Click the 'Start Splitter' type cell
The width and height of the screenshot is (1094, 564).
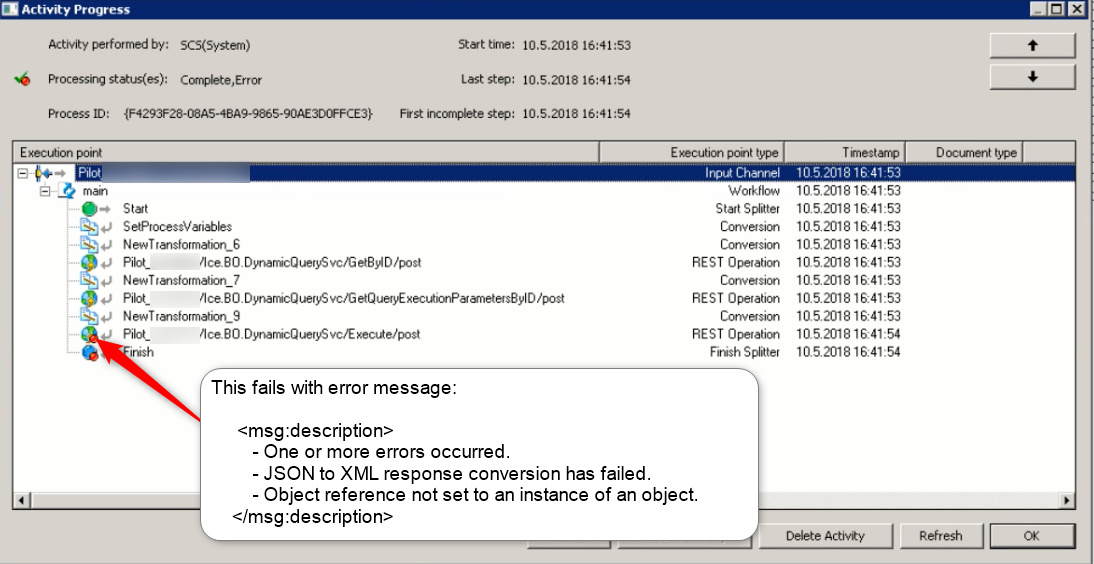tap(747, 208)
